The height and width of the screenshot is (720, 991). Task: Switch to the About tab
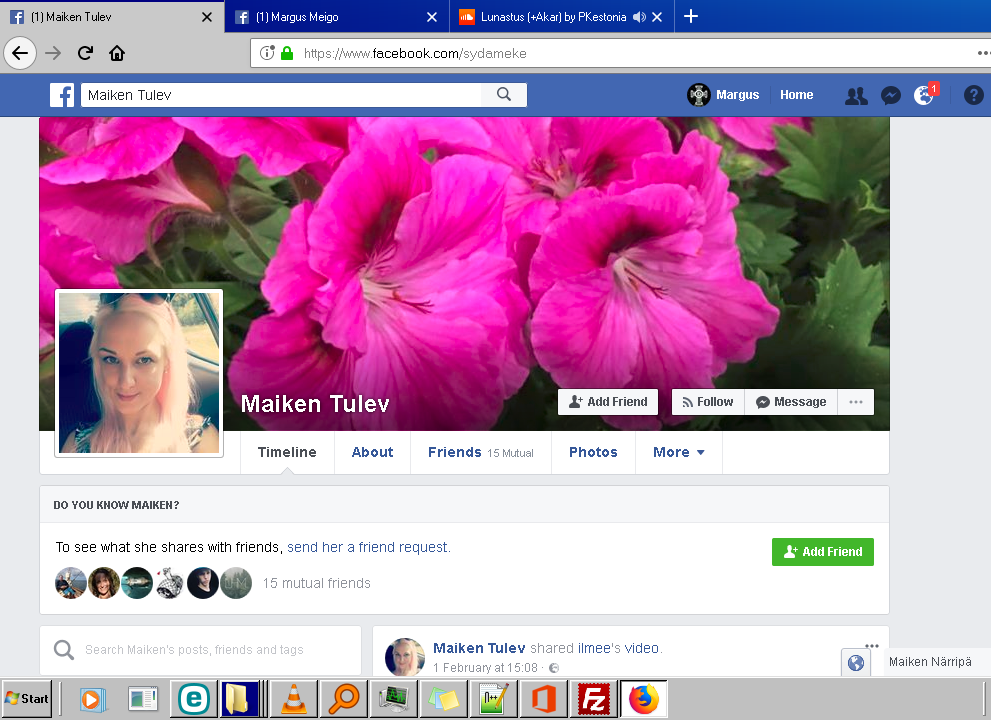pyautogui.click(x=372, y=453)
